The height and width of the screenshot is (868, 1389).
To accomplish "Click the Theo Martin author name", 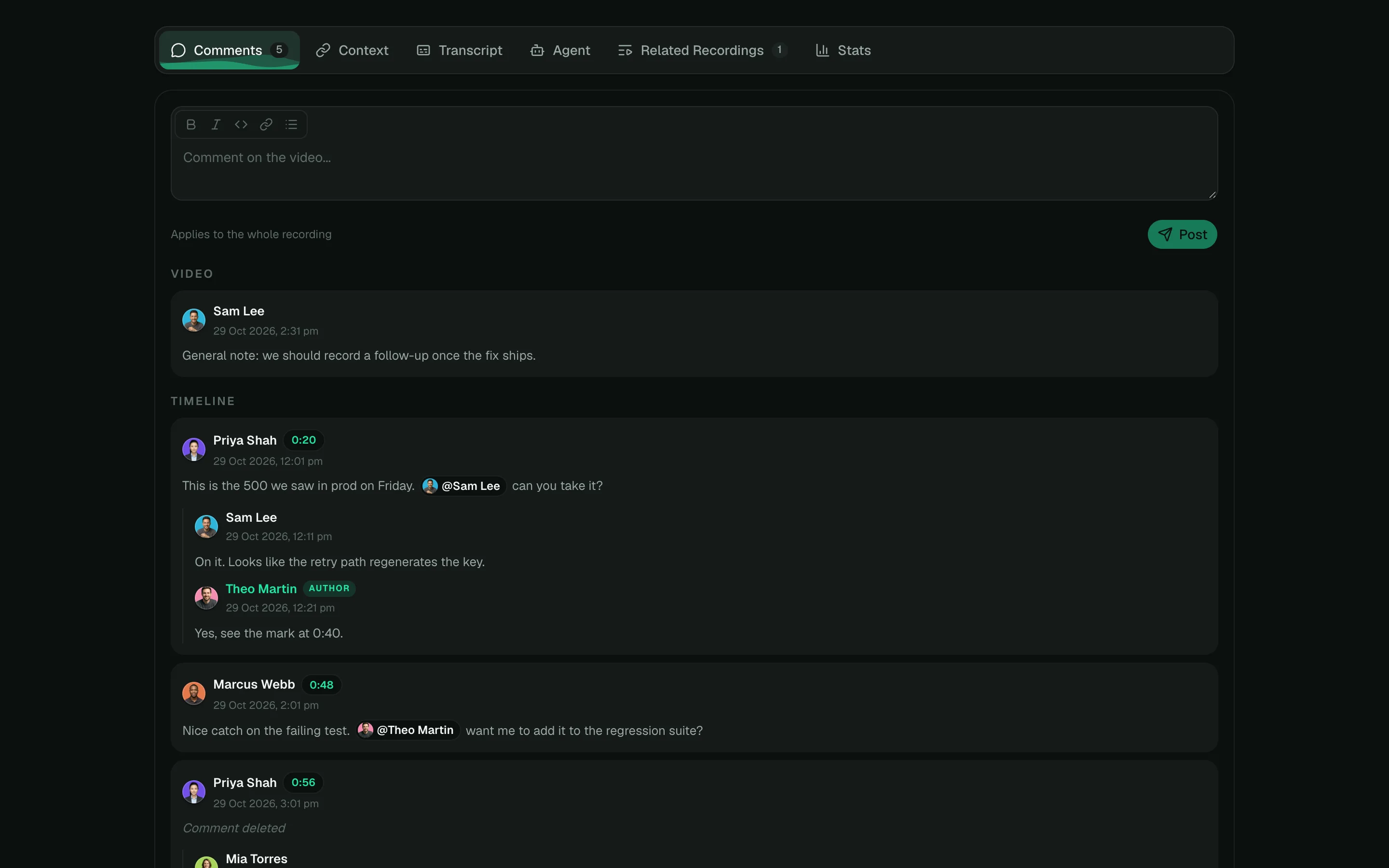I will point(261,589).
